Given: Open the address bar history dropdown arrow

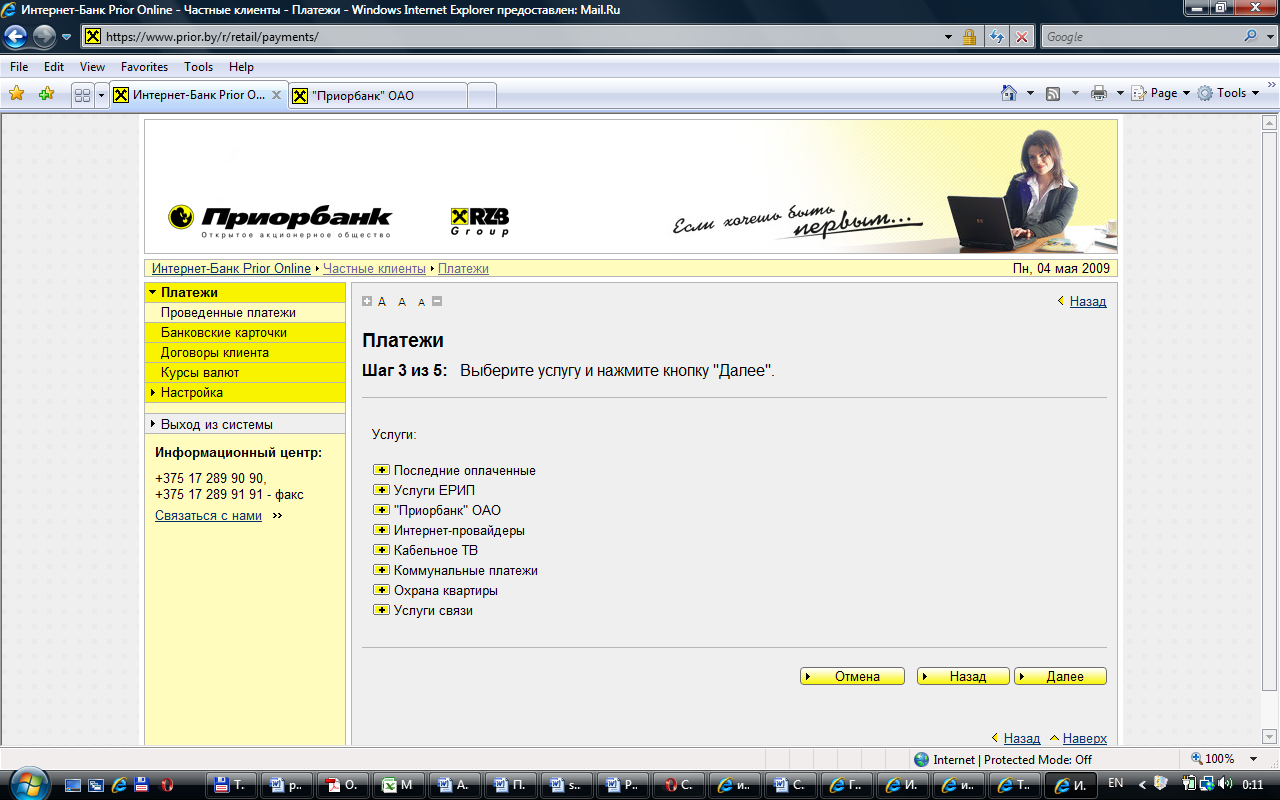Looking at the screenshot, I should click(949, 37).
